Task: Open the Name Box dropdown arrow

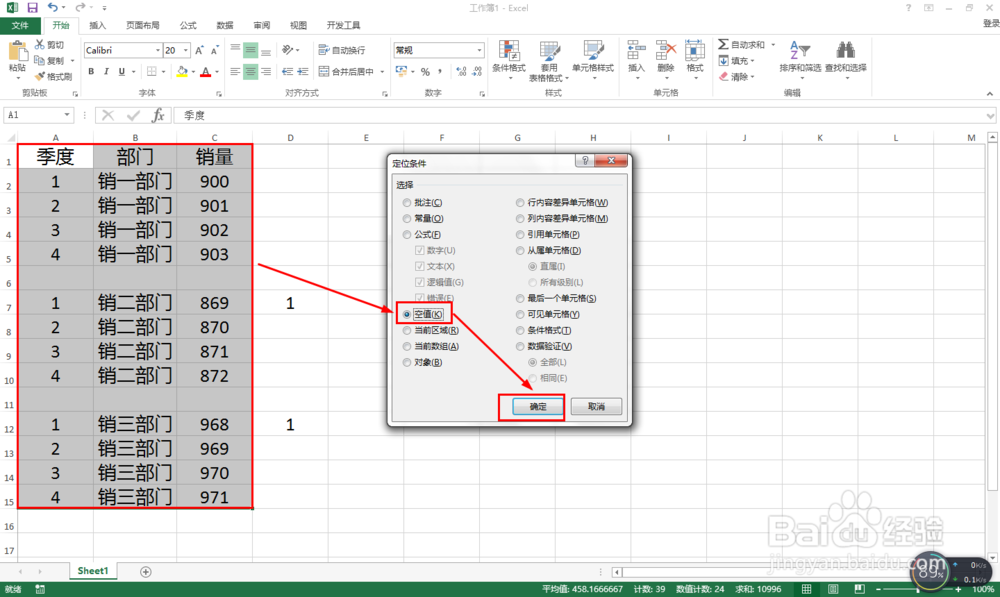Action: click(66, 115)
